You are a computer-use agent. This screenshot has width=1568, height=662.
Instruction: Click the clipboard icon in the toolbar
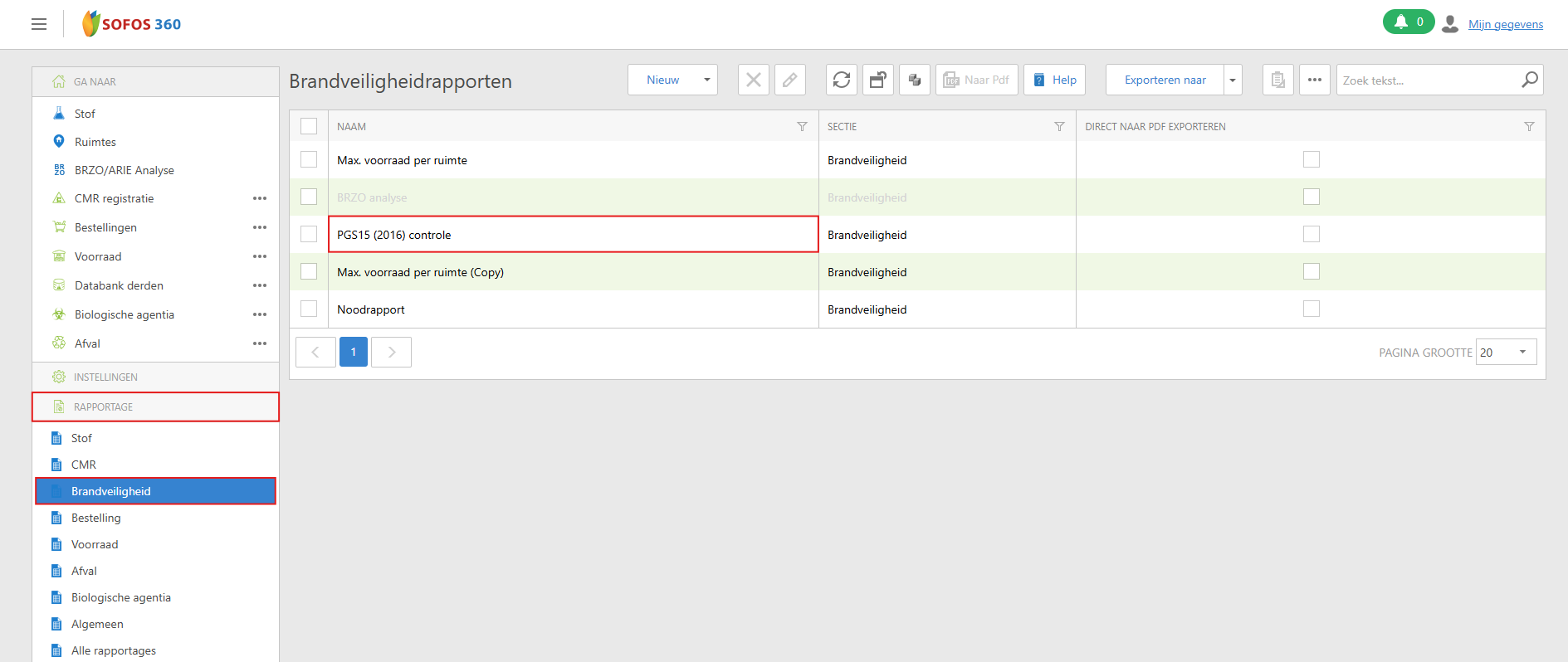1277,80
